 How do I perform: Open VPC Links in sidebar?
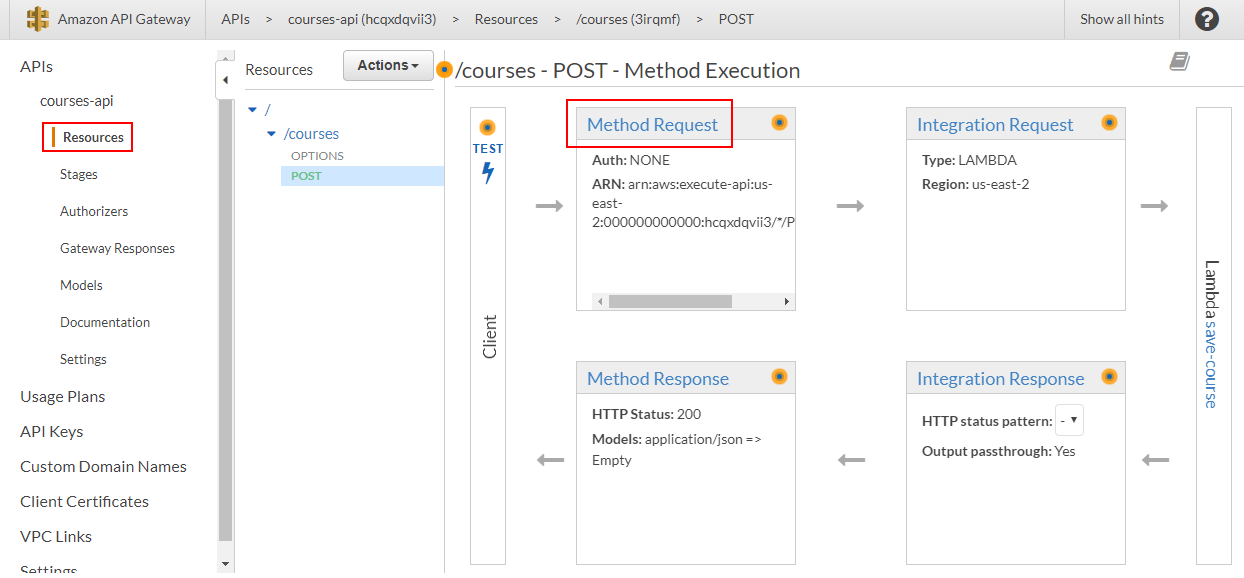pos(56,536)
